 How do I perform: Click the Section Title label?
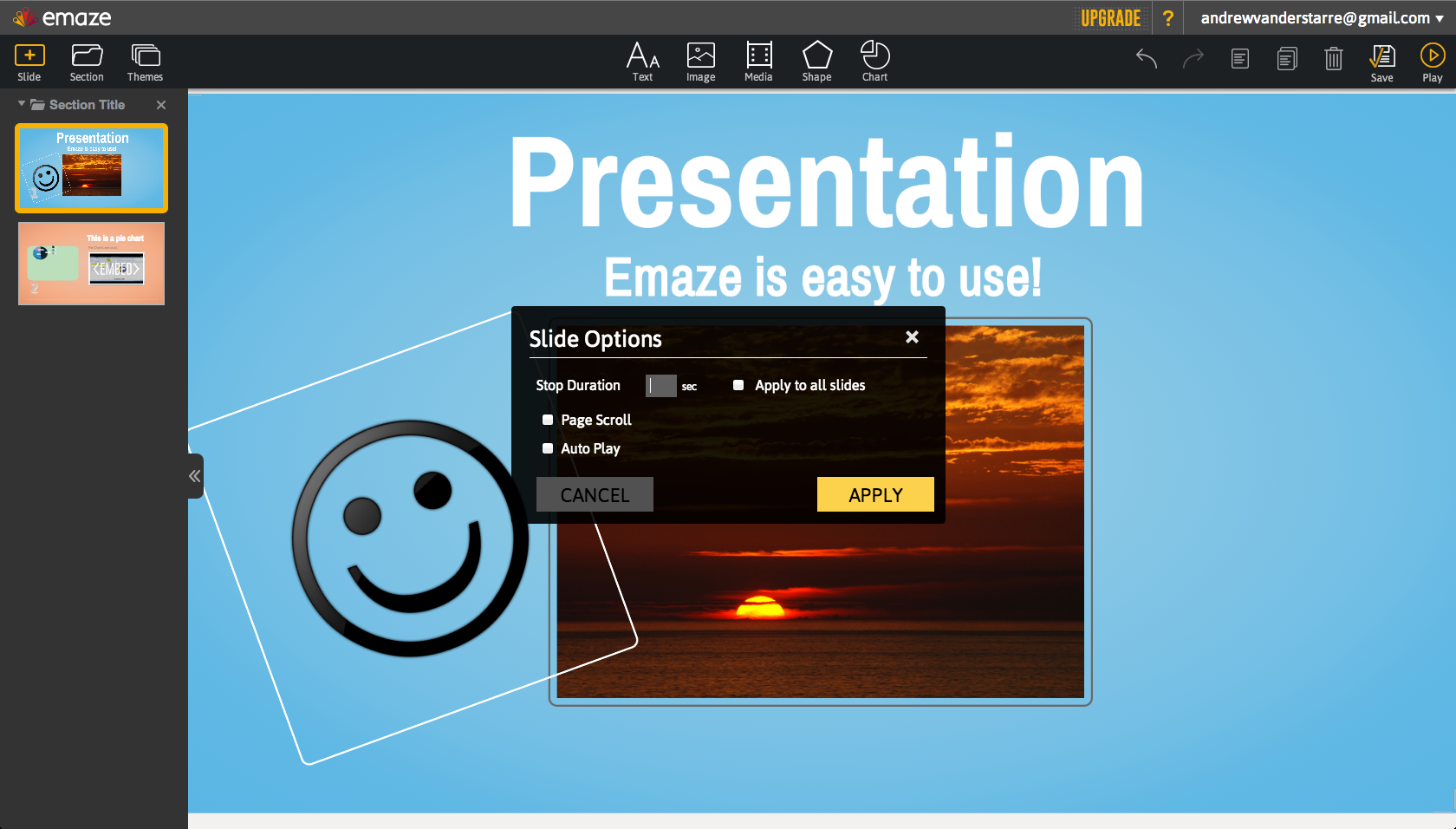(x=87, y=105)
